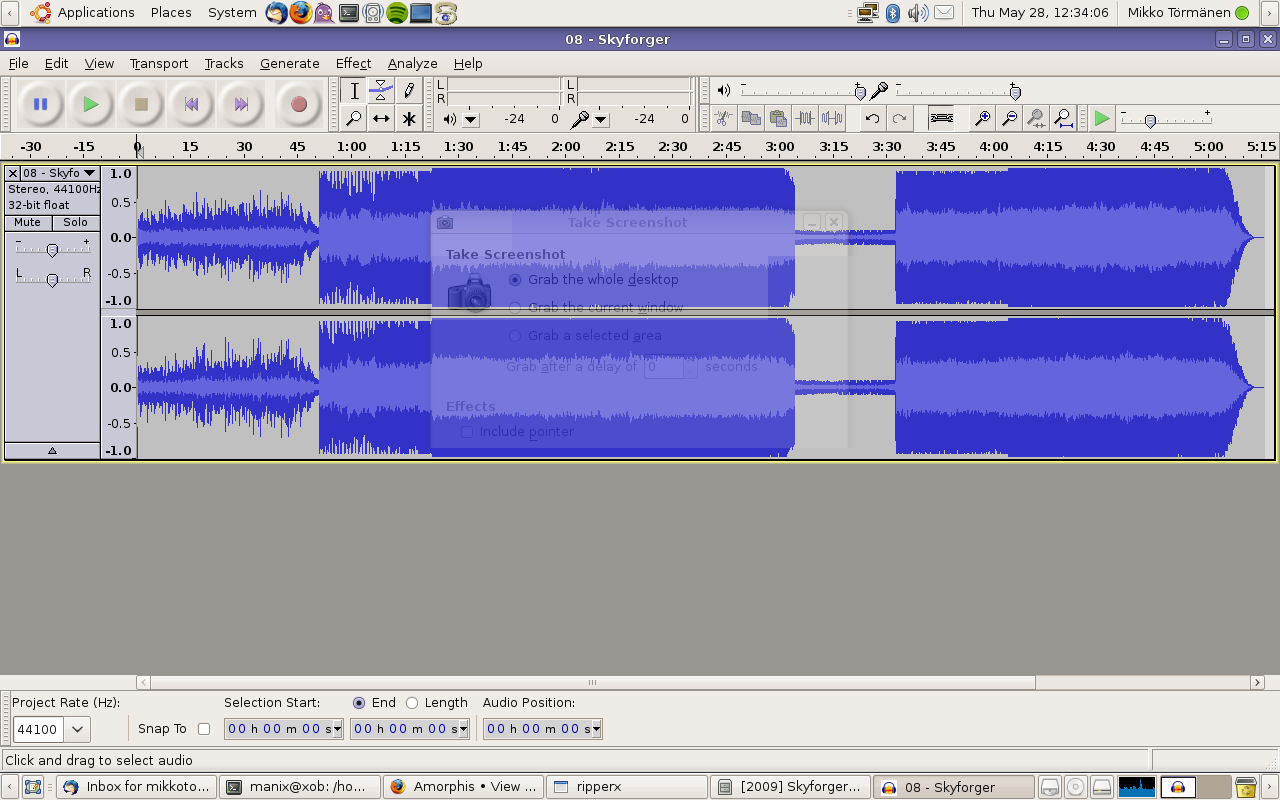Open the Generate menu
The image size is (1280, 800).
click(x=289, y=63)
